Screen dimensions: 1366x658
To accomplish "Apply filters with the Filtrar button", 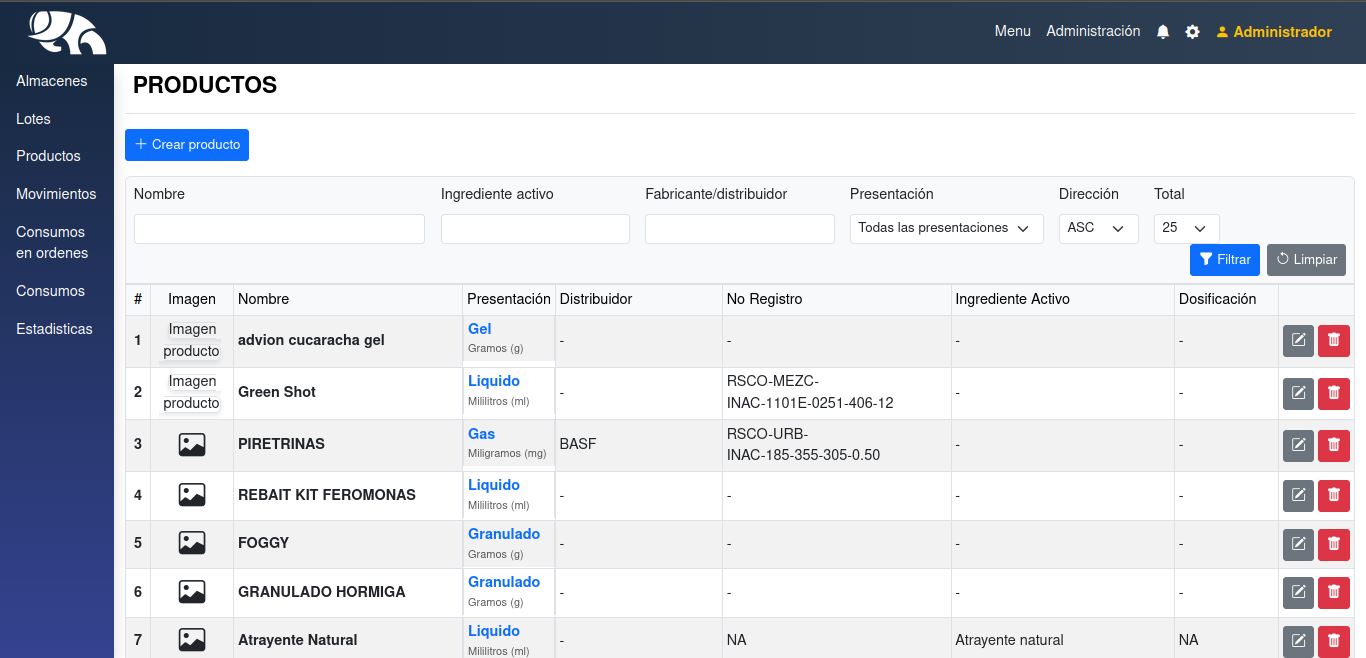I will (1224, 260).
